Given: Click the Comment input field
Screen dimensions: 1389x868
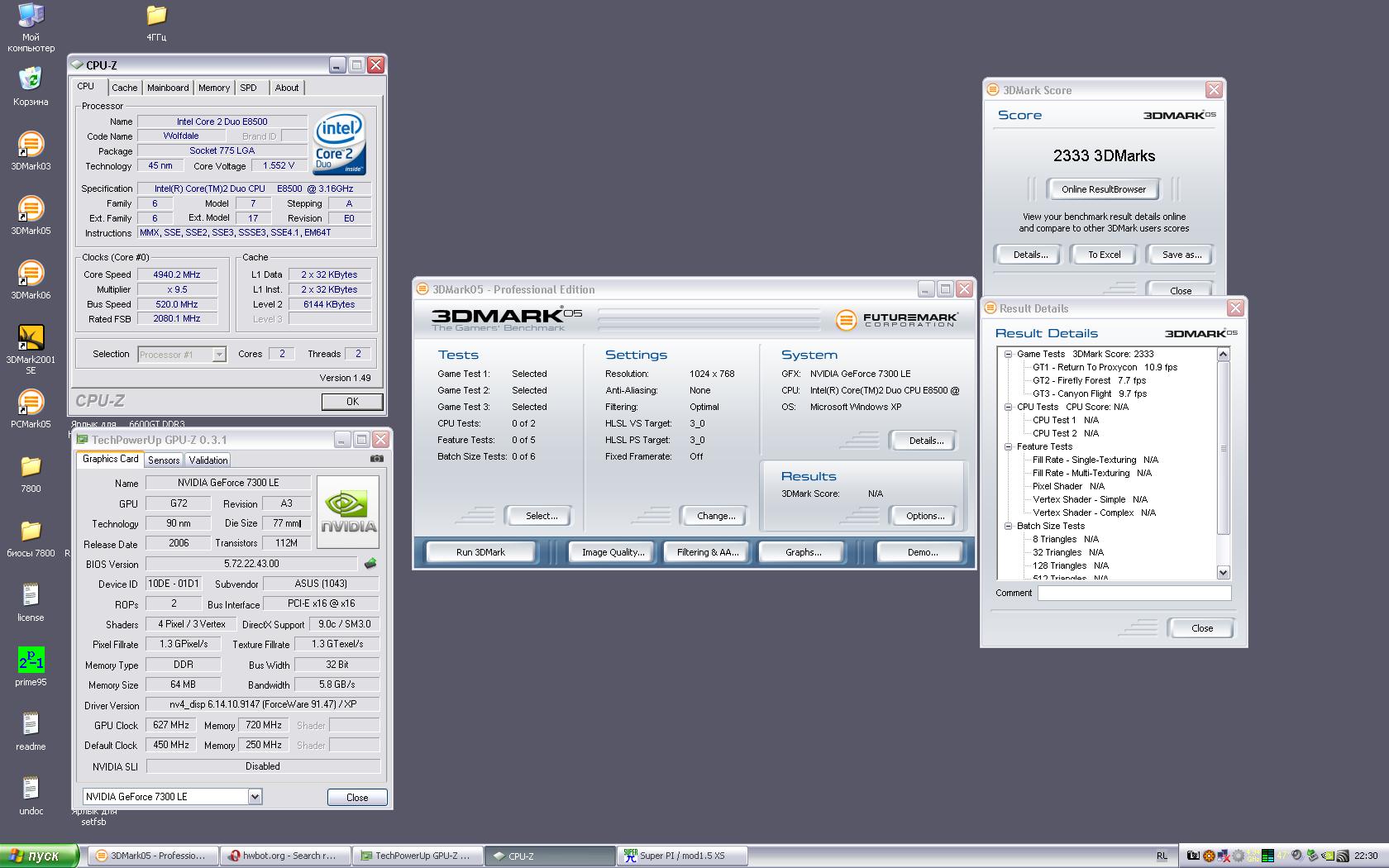Looking at the screenshot, I should 1134,593.
